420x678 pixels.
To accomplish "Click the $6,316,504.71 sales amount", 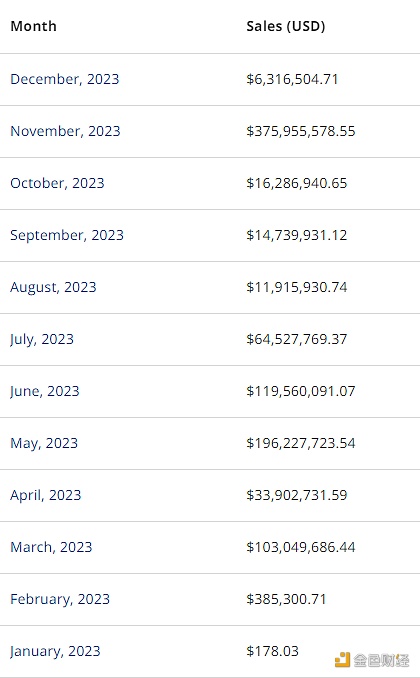I will tap(292, 79).
